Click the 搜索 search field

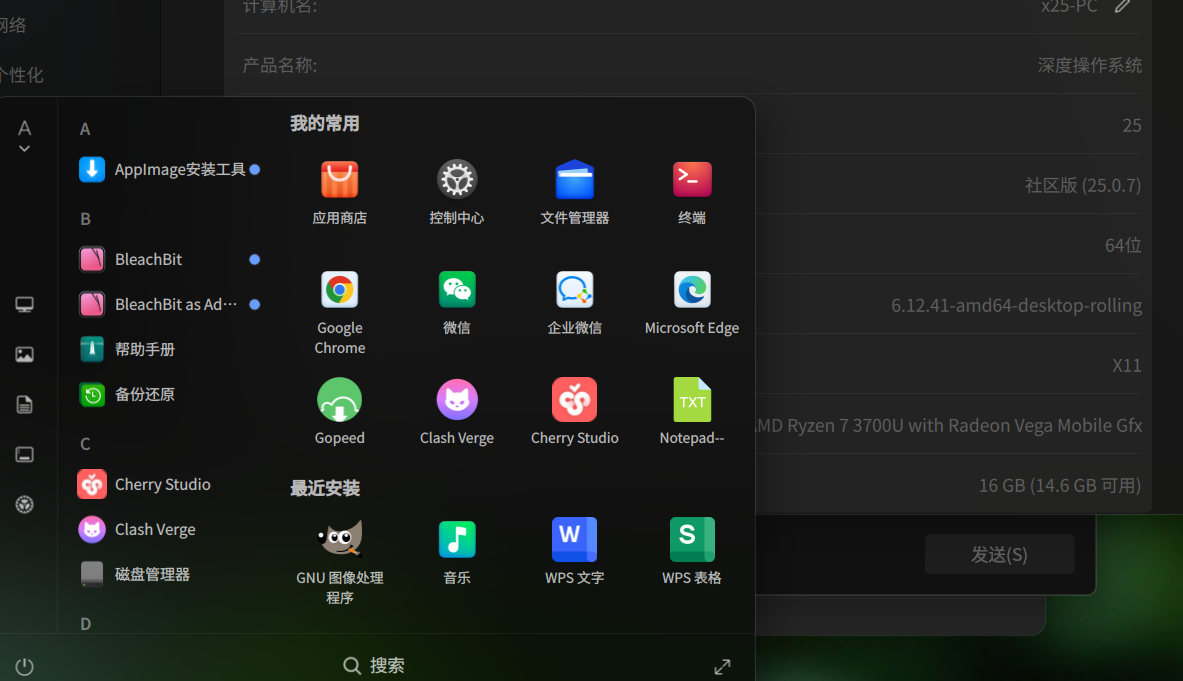click(374, 665)
